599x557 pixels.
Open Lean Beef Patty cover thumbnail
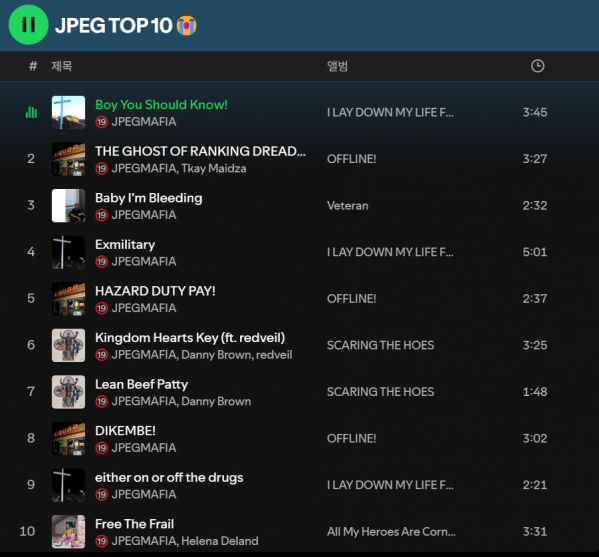click(x=68, y=392)
